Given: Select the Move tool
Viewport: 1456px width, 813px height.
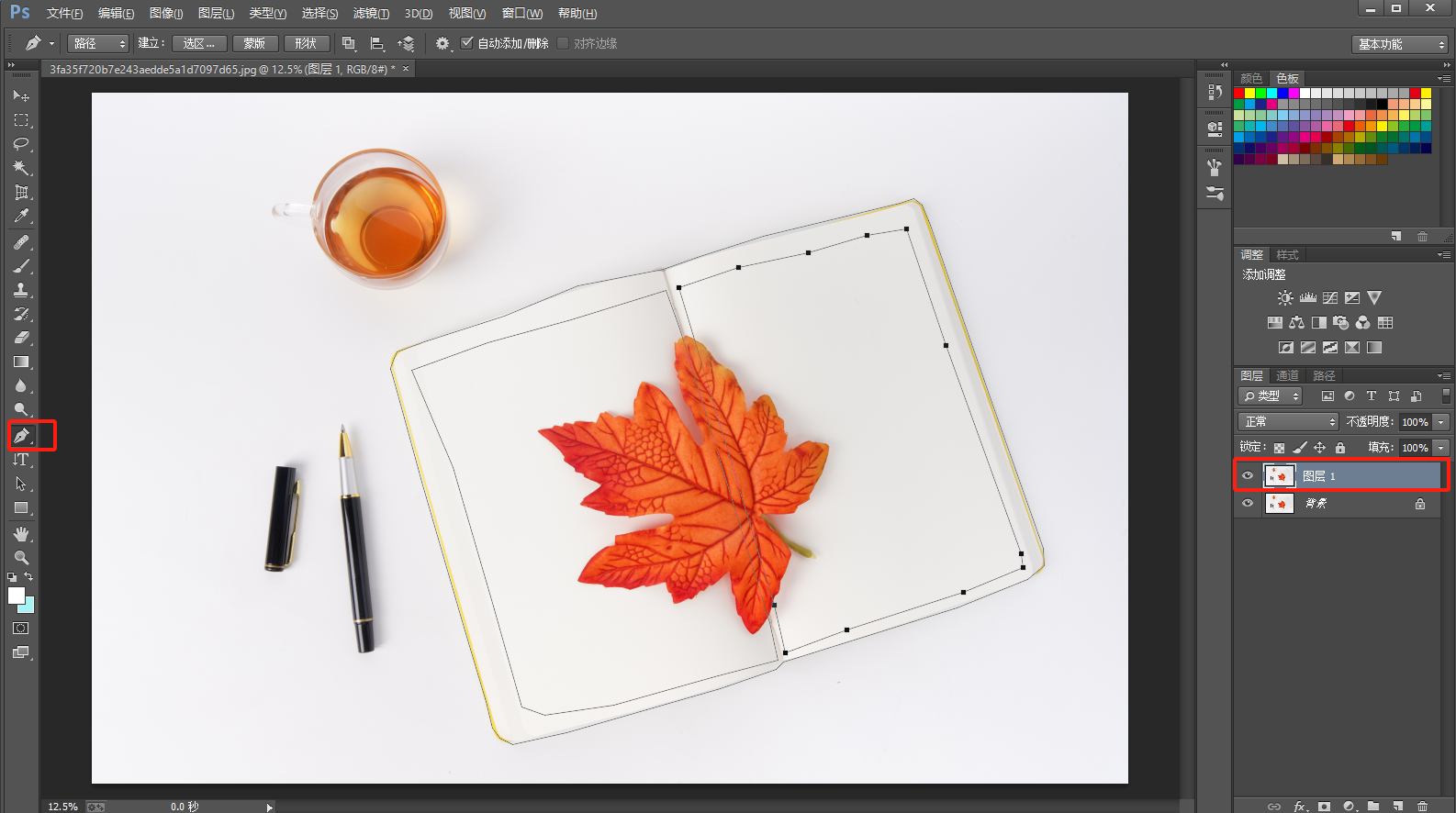Looking at the screenshot, I should tap(21, 95).
